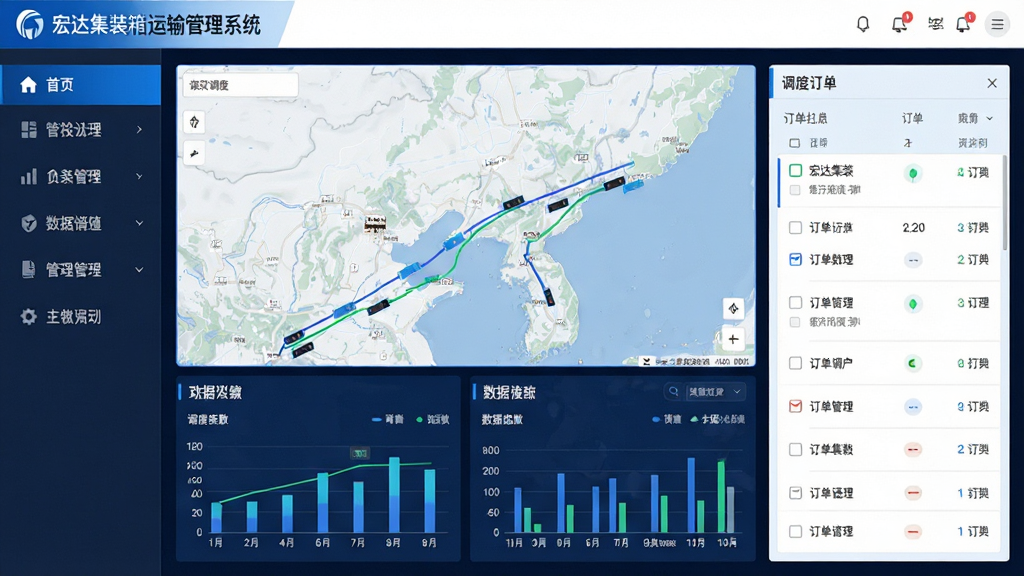Click the 调度订单 panel title
The height and width of the screenshot is (576, 1024).
809,83
